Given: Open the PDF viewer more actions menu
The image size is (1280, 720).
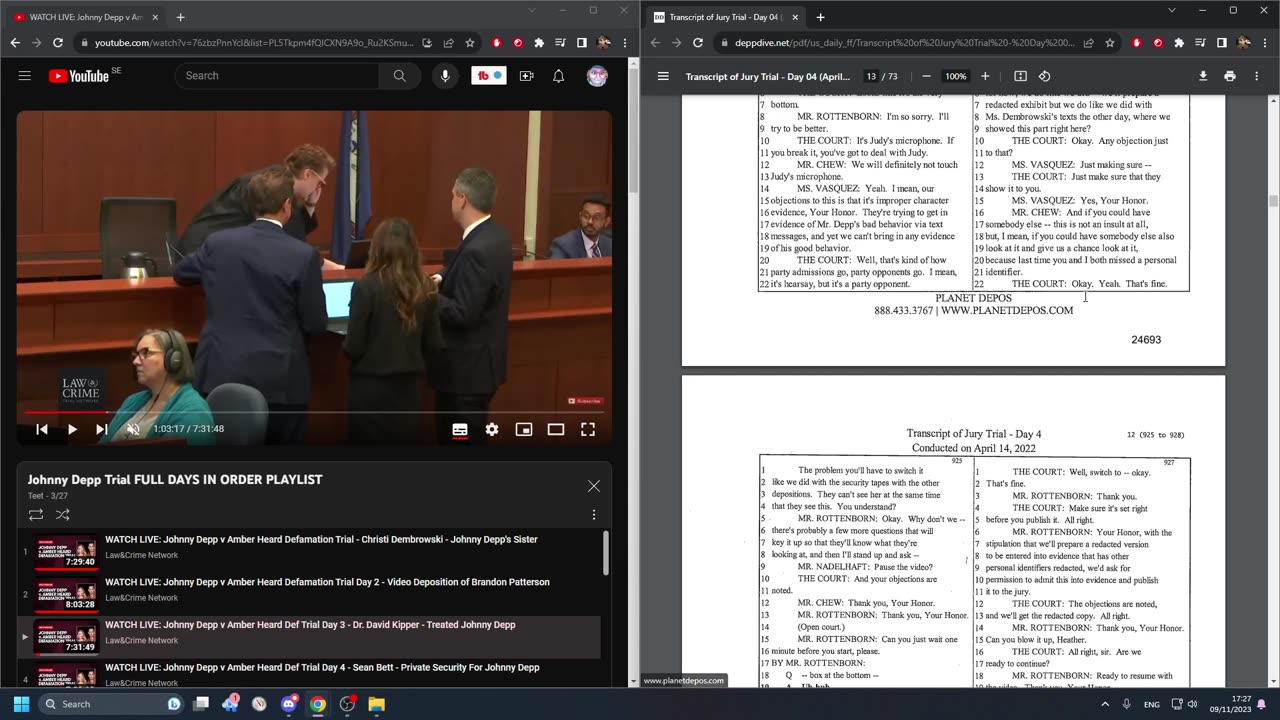Looking at the screenshot, I should point(1256,76).
